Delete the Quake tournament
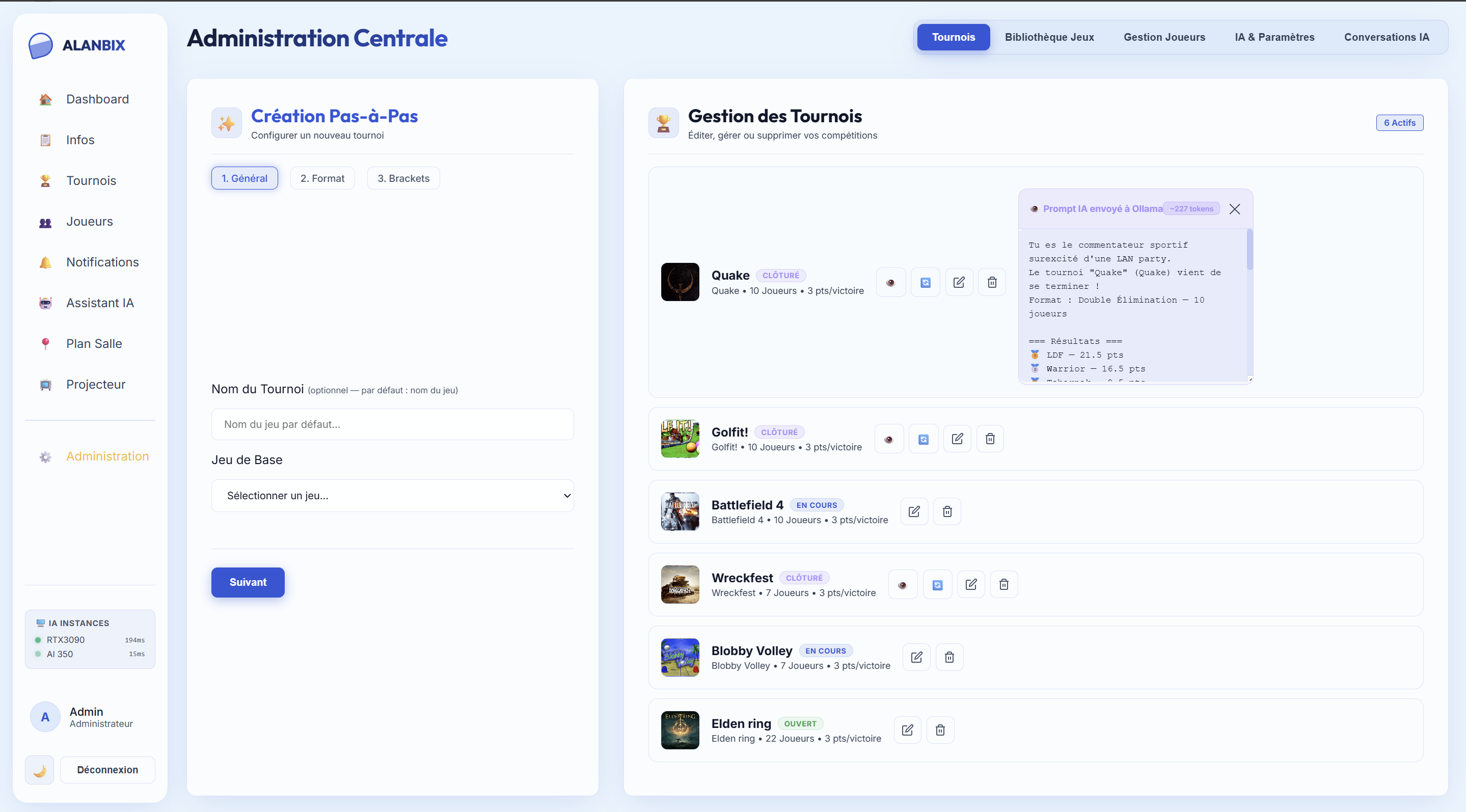 coord(992,282)
